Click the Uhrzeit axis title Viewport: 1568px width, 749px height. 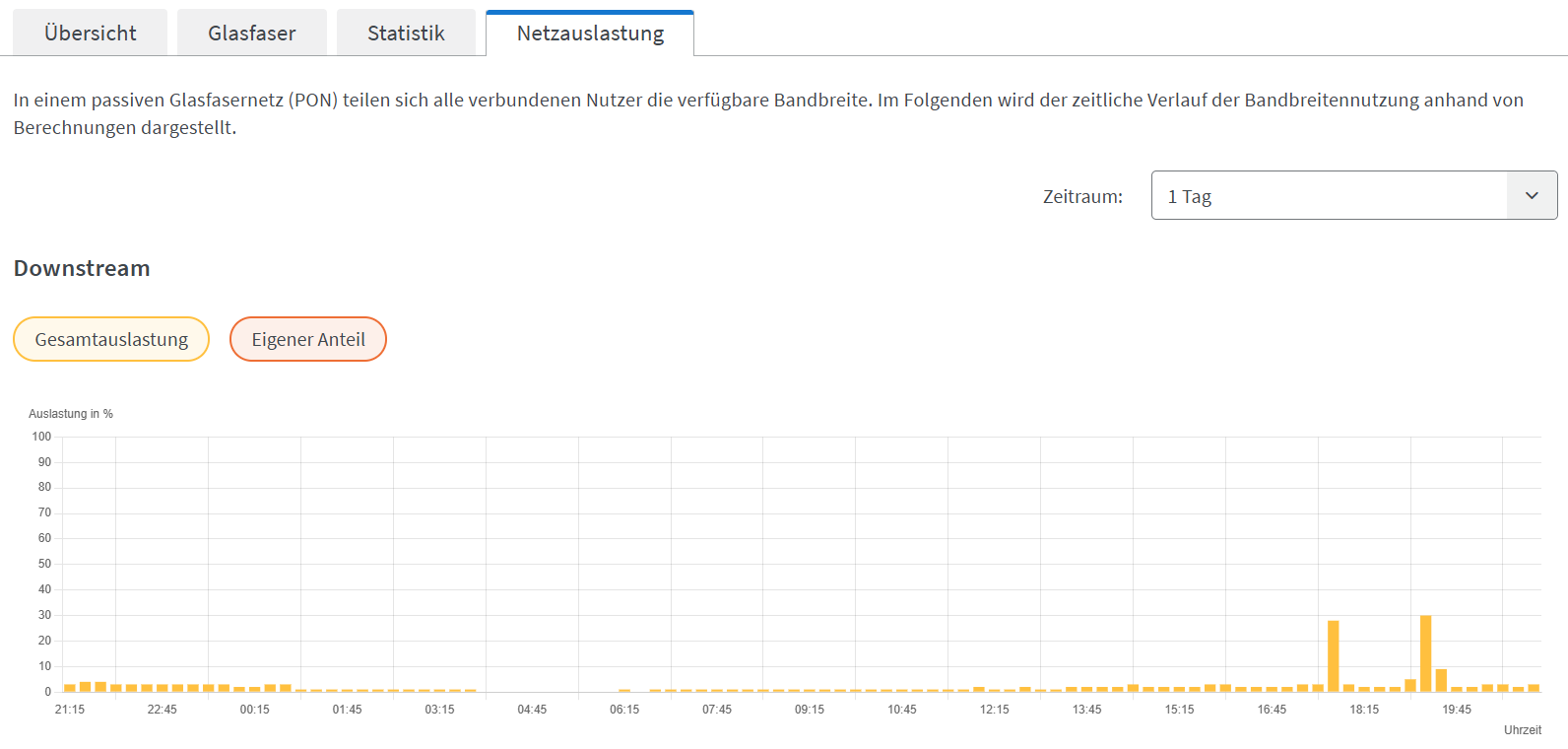click(x=1523, y=730)
